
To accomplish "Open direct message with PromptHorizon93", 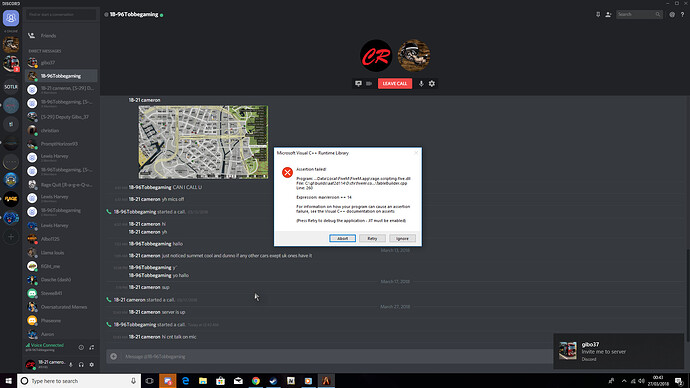I will click(x=61, y=144).
